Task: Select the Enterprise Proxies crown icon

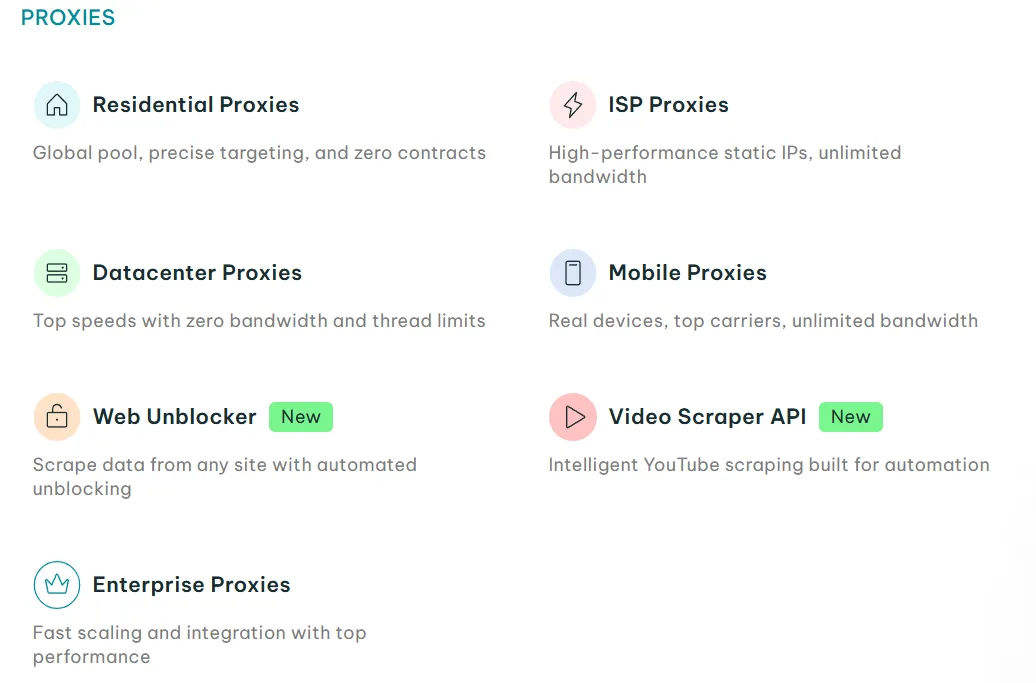Action: coord(57,585)
